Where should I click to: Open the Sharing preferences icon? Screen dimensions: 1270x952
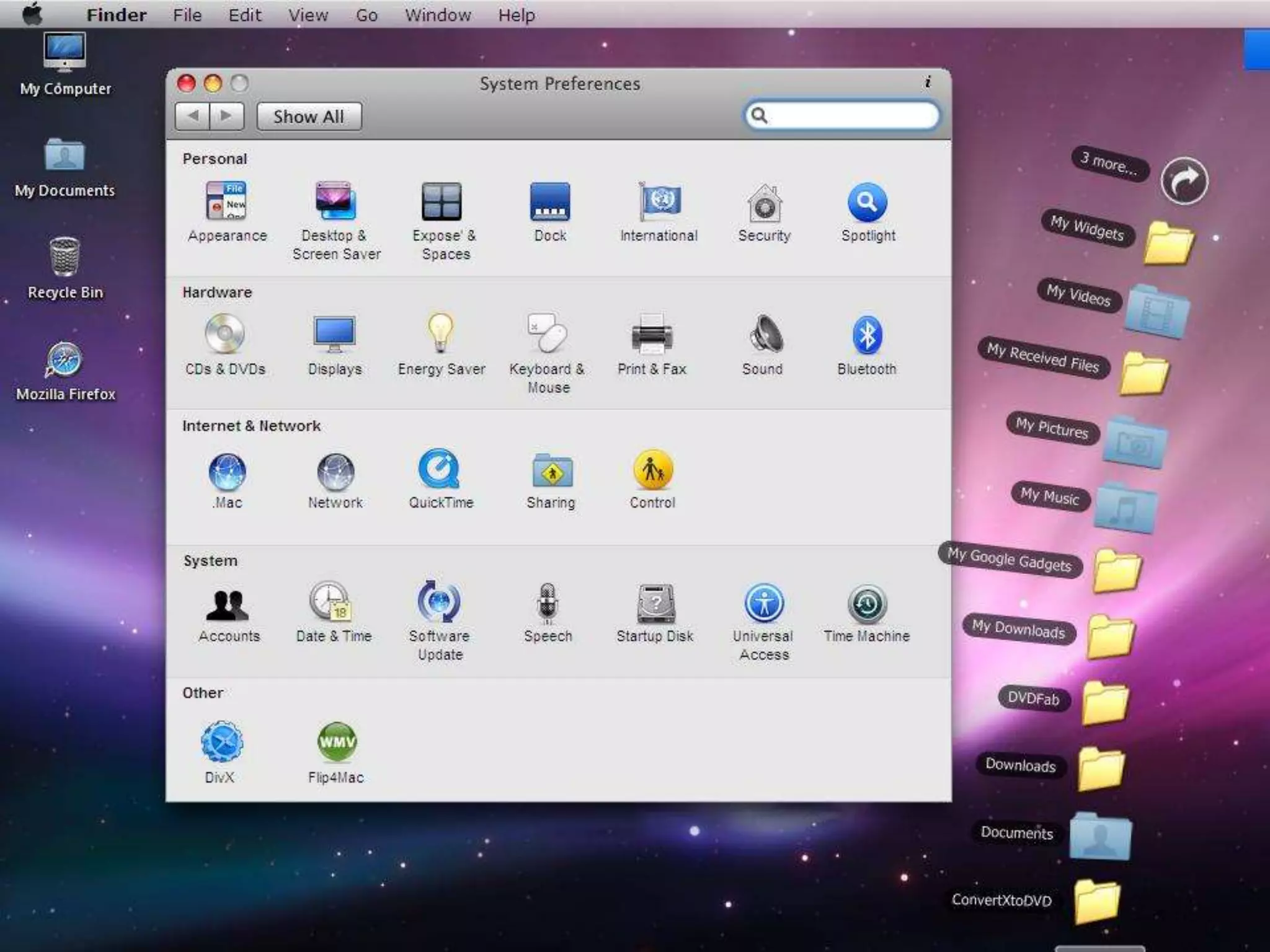coord(551,471)
